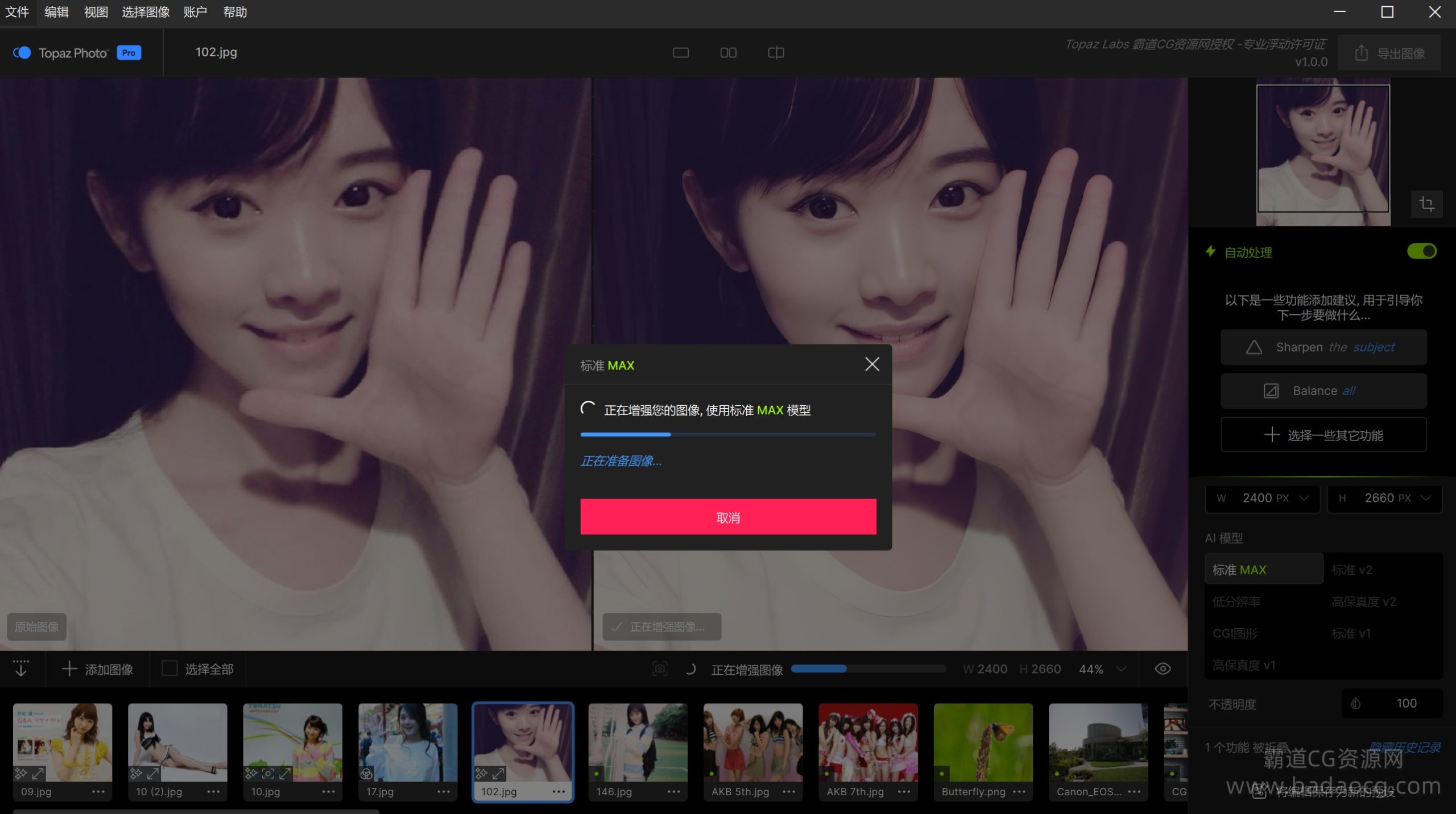Screen dimensions: 1456x814
Task: Select single image view icon
Action: (x=680, y=53)
